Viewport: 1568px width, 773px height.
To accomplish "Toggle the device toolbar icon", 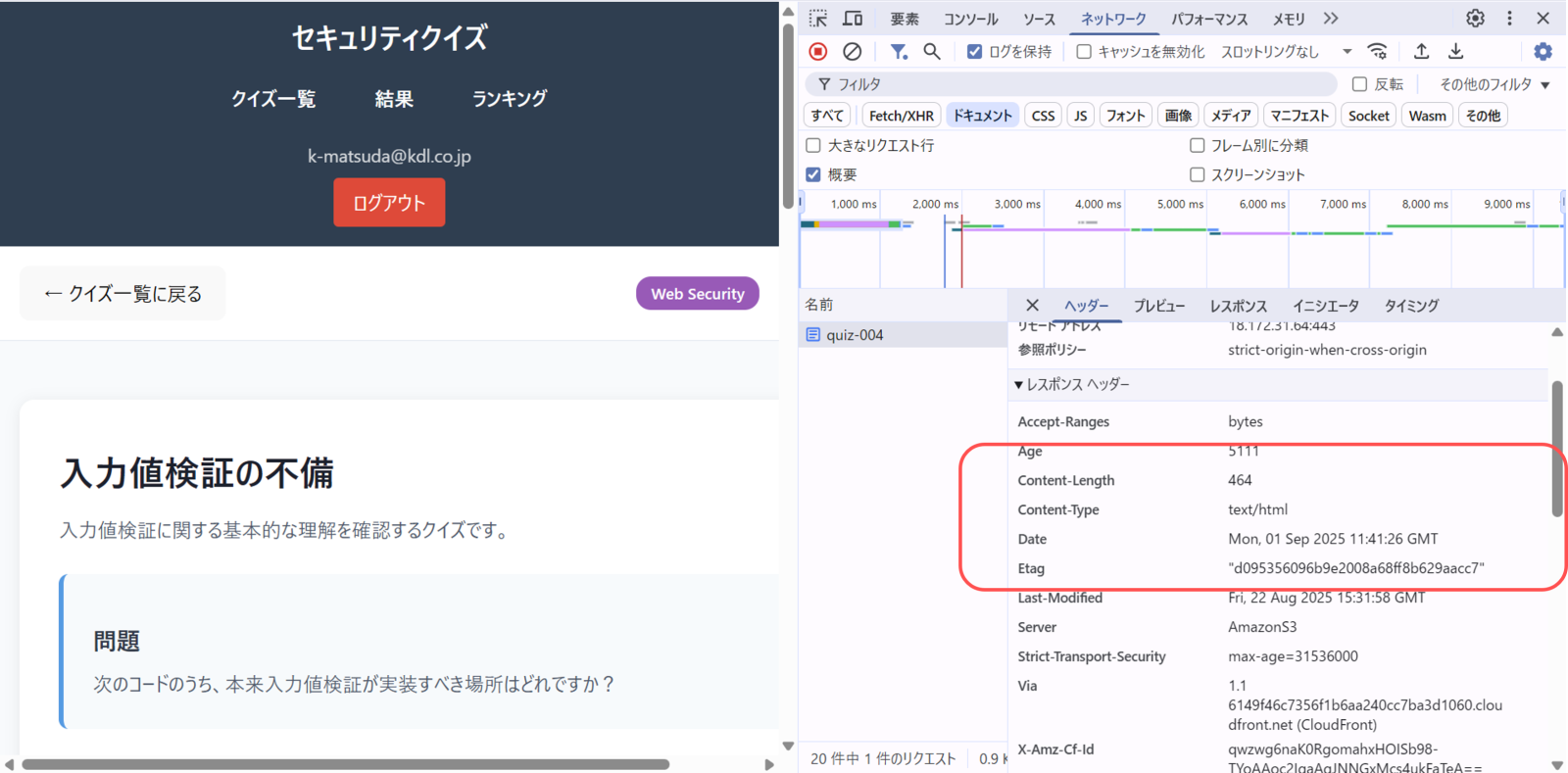I will (x=853, y=19).
